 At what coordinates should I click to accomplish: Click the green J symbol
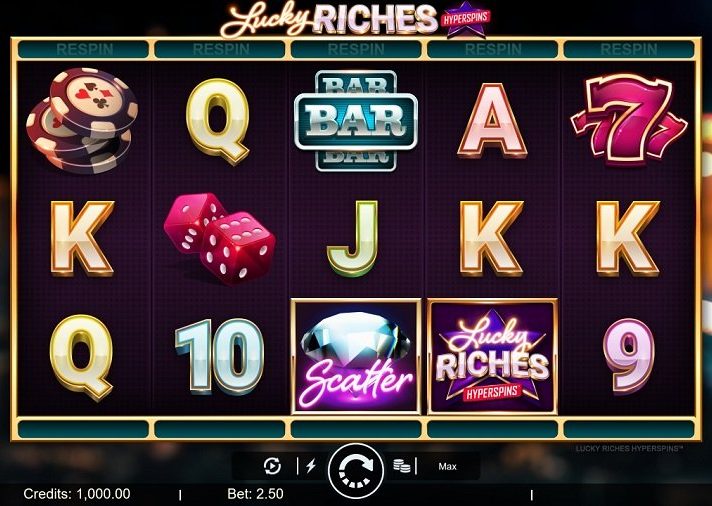(353, 238)
